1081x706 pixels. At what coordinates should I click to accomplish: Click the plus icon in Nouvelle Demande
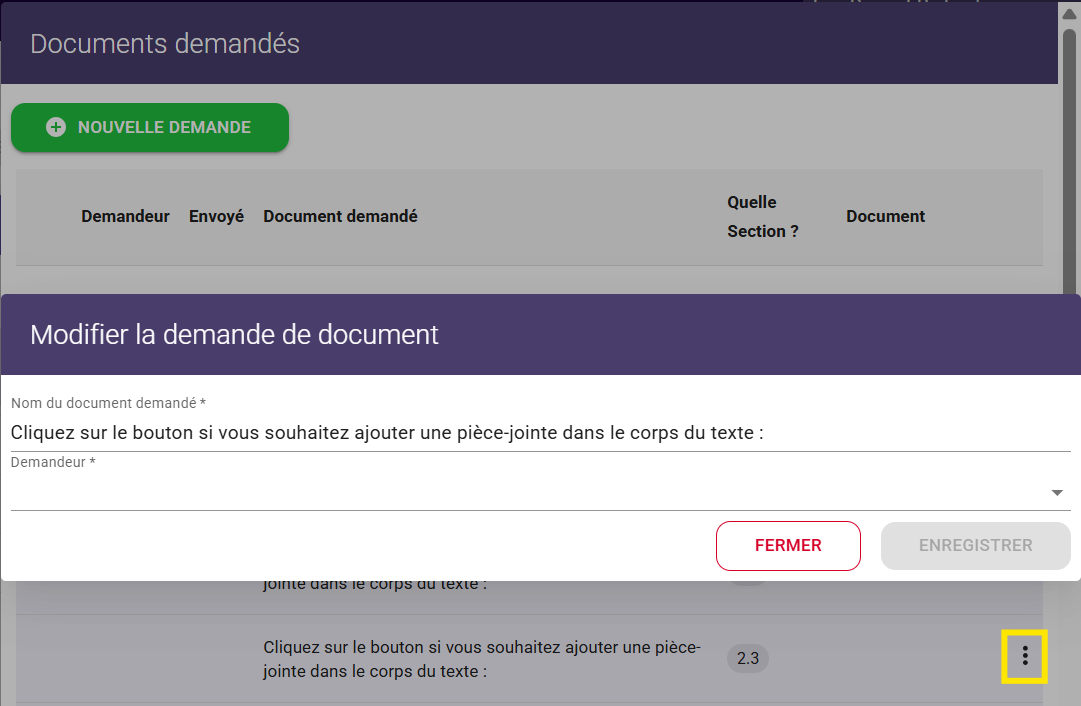click(x=56, y=128)
